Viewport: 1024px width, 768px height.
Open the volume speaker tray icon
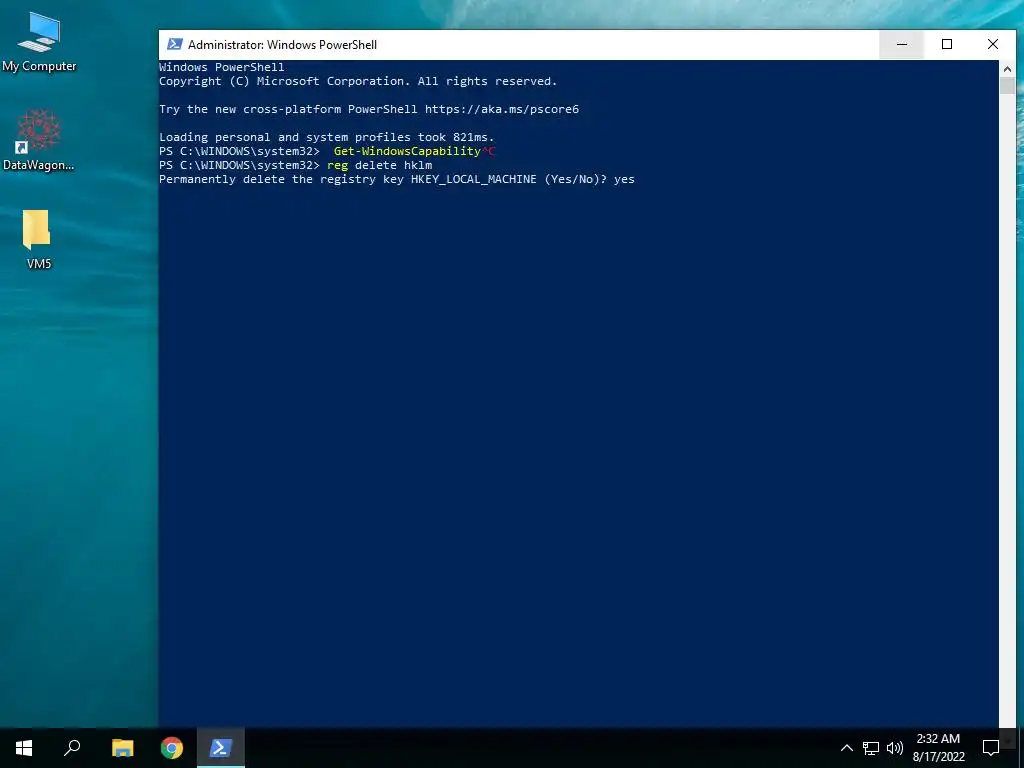tap(895, 748)
